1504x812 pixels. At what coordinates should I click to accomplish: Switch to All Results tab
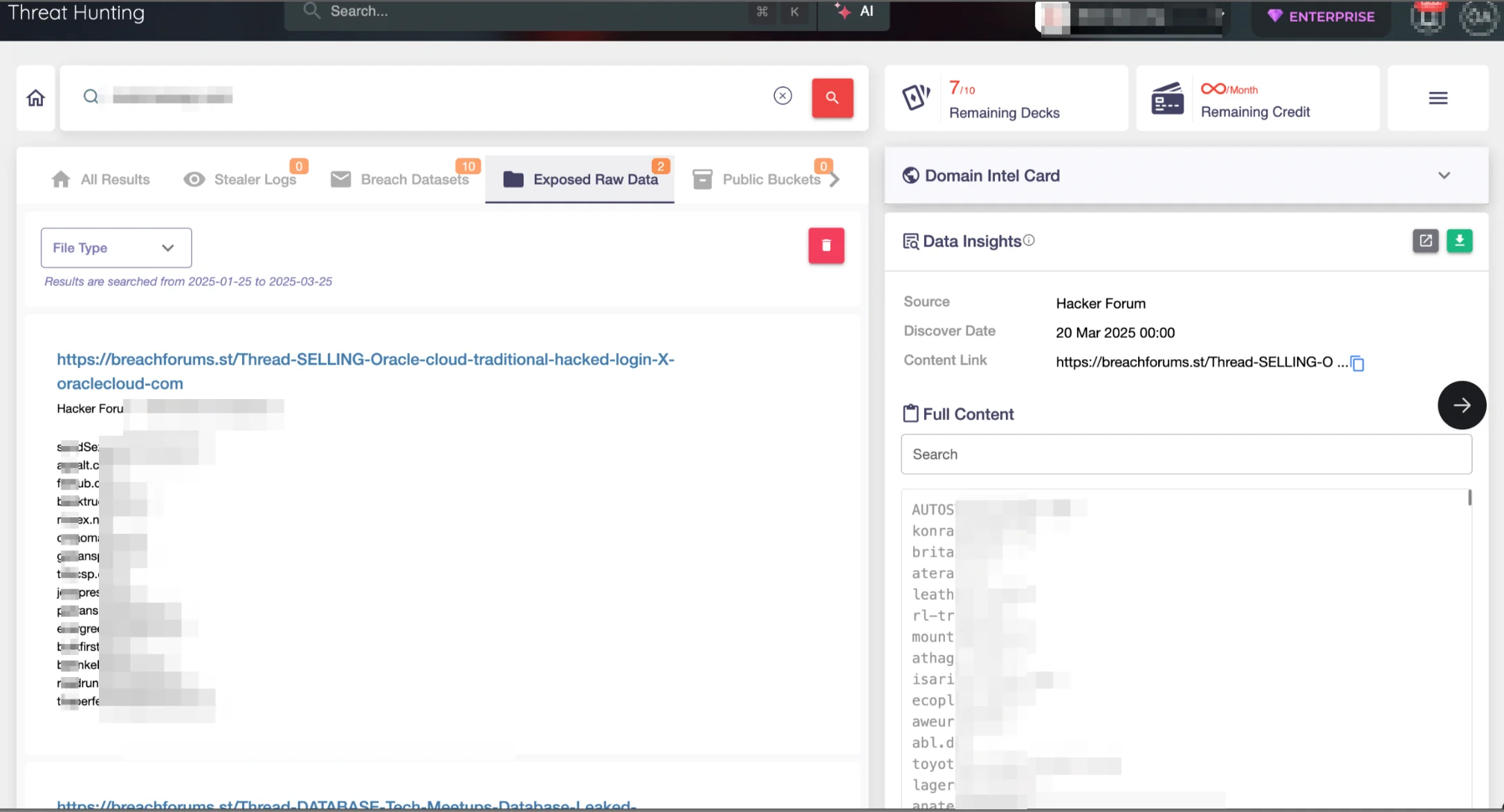tap(100, 180)
